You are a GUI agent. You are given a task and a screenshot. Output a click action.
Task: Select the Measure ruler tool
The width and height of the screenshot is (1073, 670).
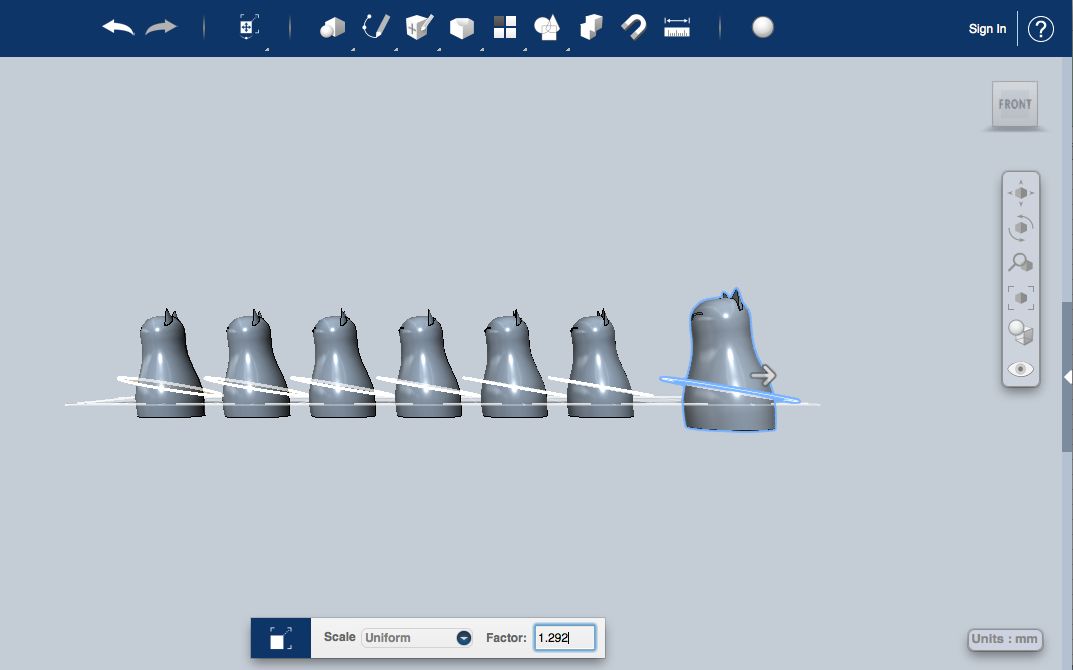click(x=677, y=27)
